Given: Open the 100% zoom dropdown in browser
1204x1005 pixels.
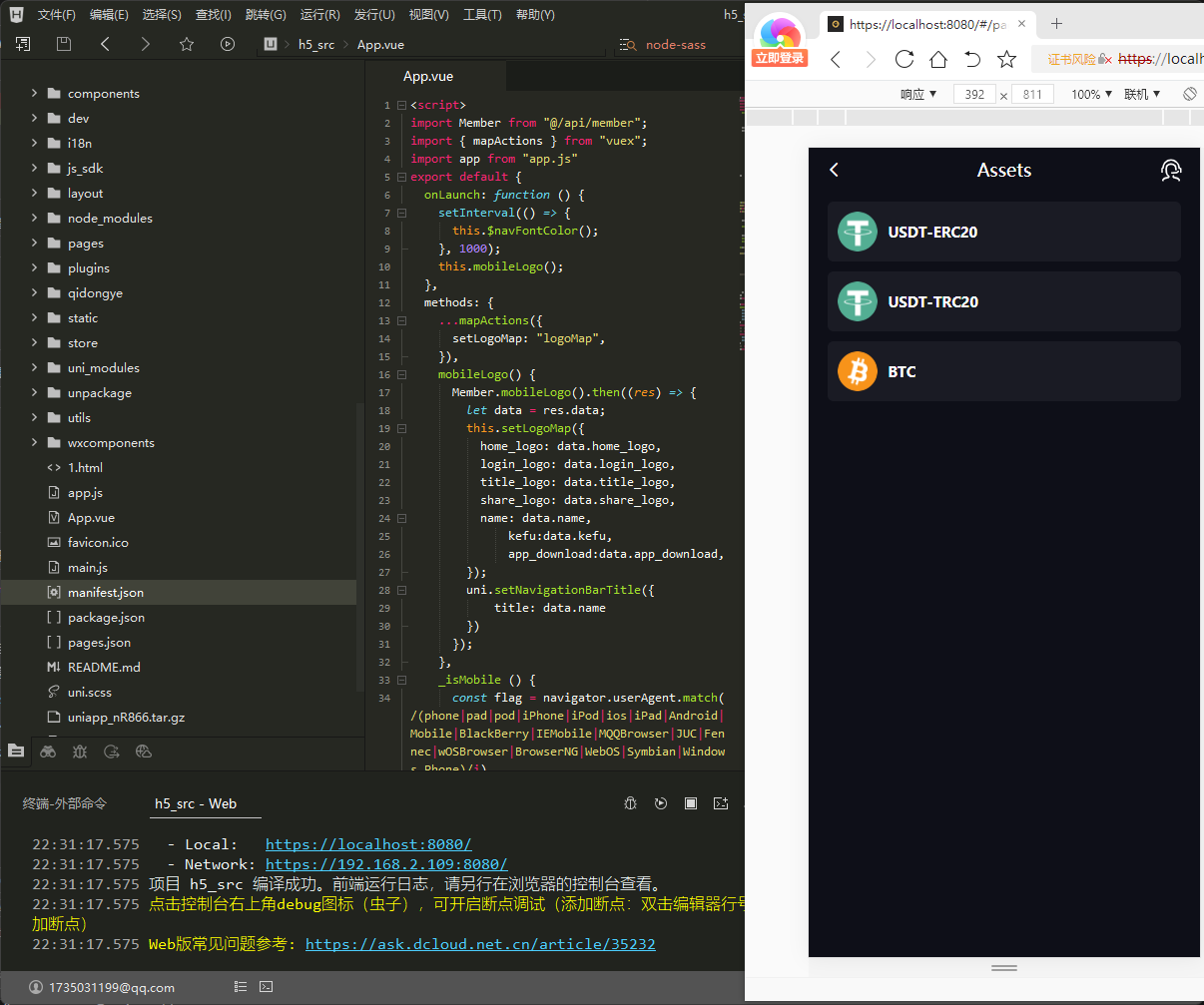Looking at the screenshot, I should (1091, 94).
